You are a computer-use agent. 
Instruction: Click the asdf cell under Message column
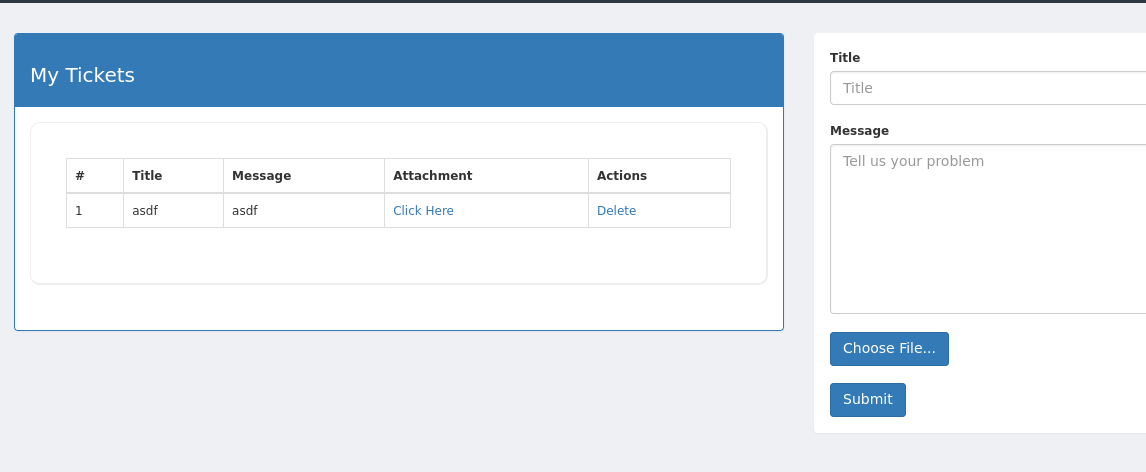click(245, 211)
